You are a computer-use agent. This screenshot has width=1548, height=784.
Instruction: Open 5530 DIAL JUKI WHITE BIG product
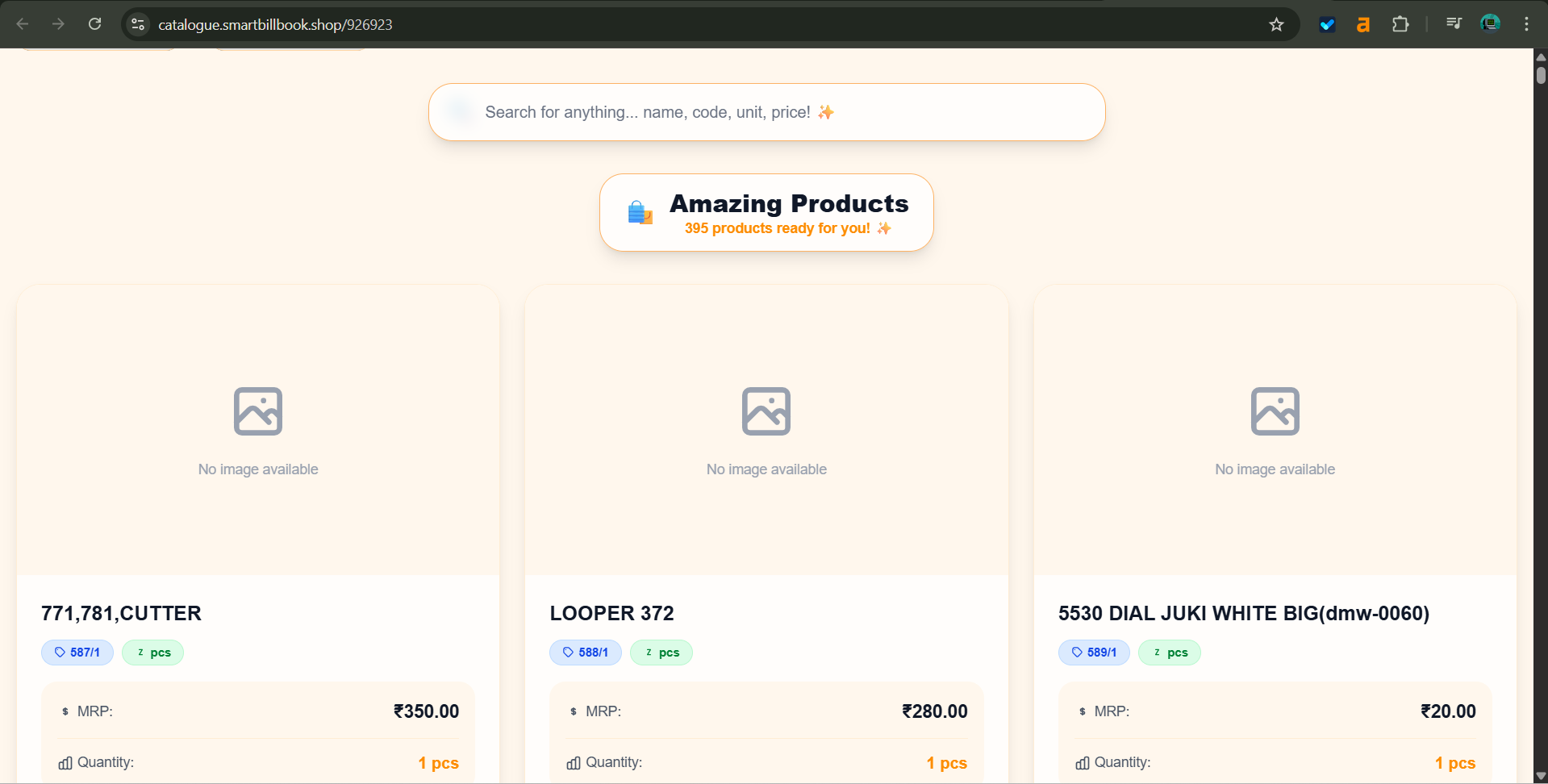(1243, 613)
